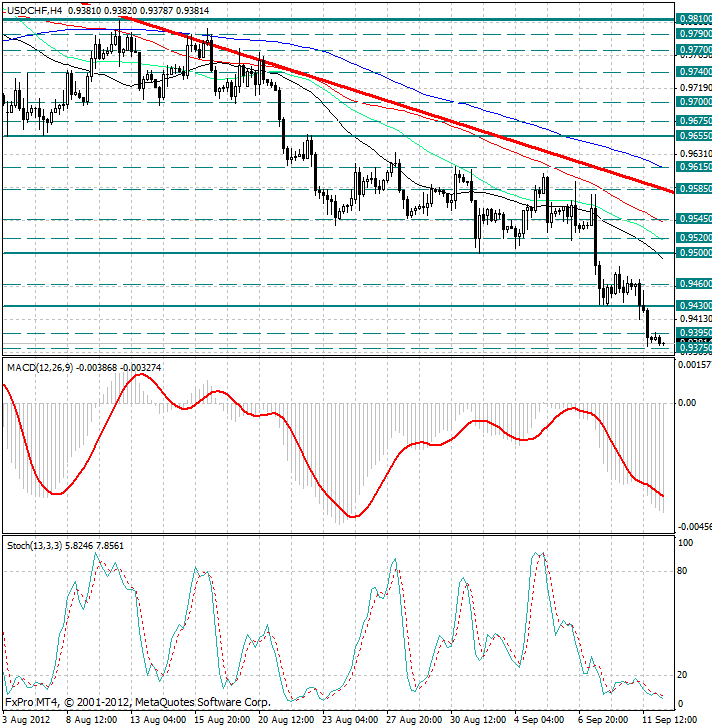Click the 11 Sep 12:00 time label
This screenshot has width=712, height=727.
click(x=669, y=720)
